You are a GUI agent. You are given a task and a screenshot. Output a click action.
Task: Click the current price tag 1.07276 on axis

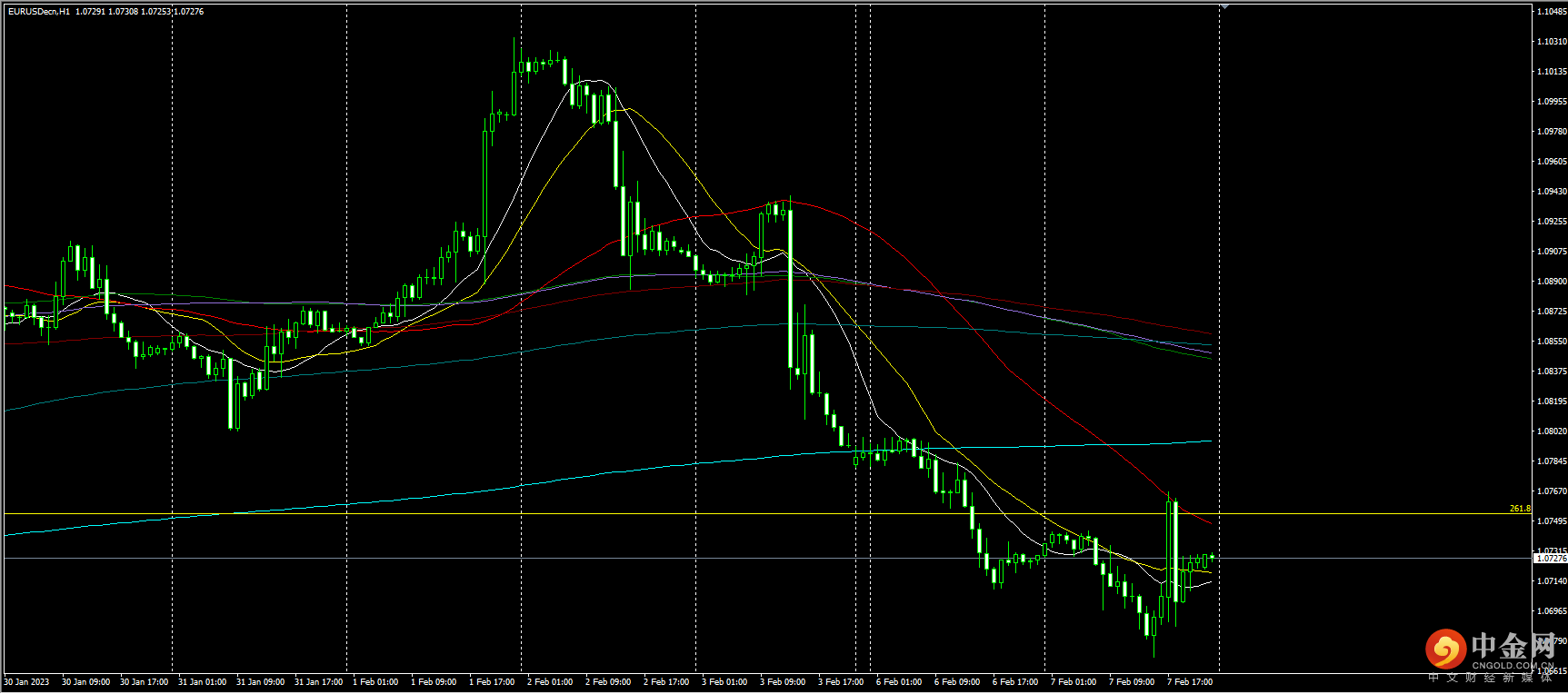1551,559
